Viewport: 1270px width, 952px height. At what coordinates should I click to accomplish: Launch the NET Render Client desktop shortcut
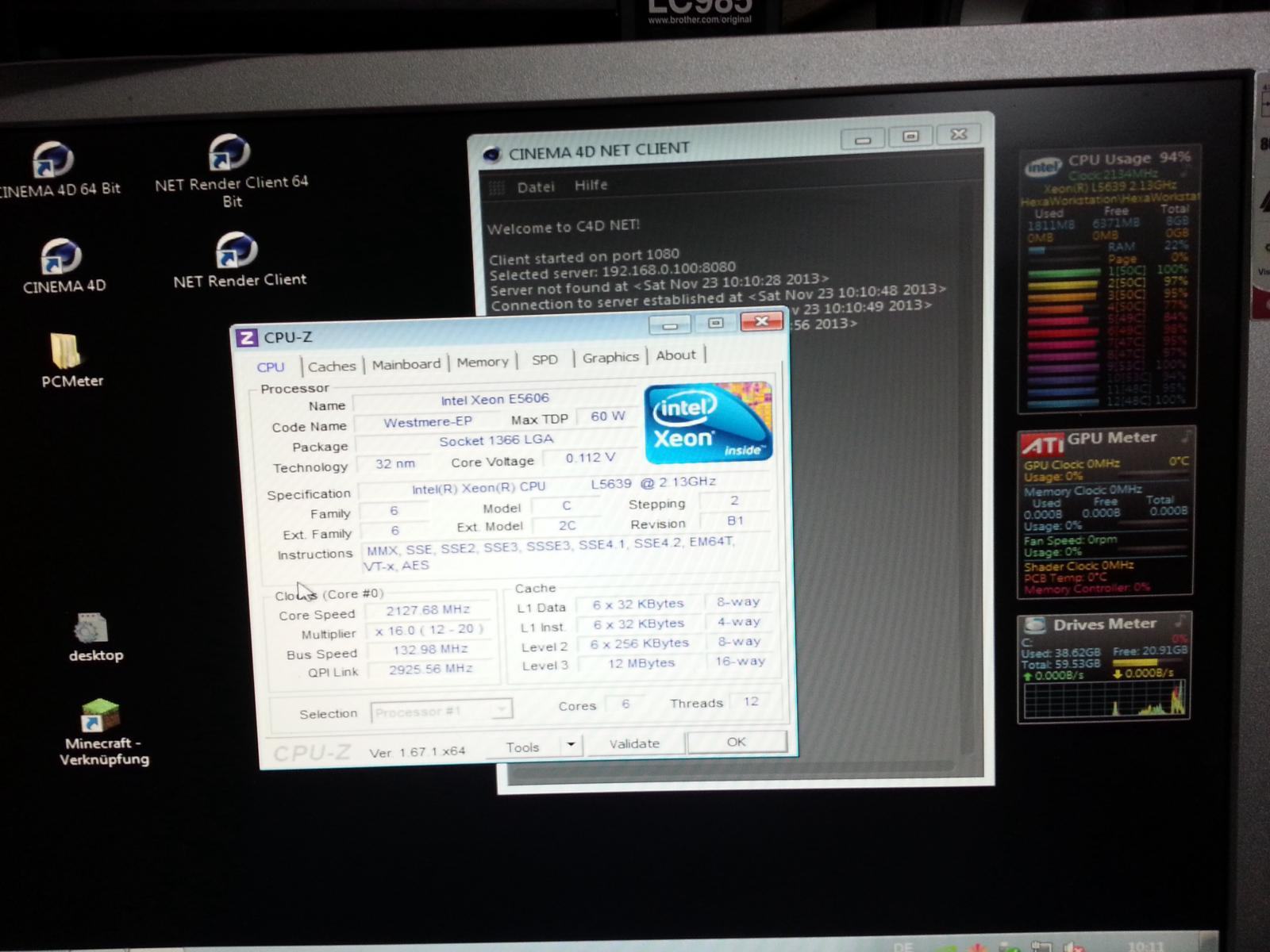coord(239,260)
